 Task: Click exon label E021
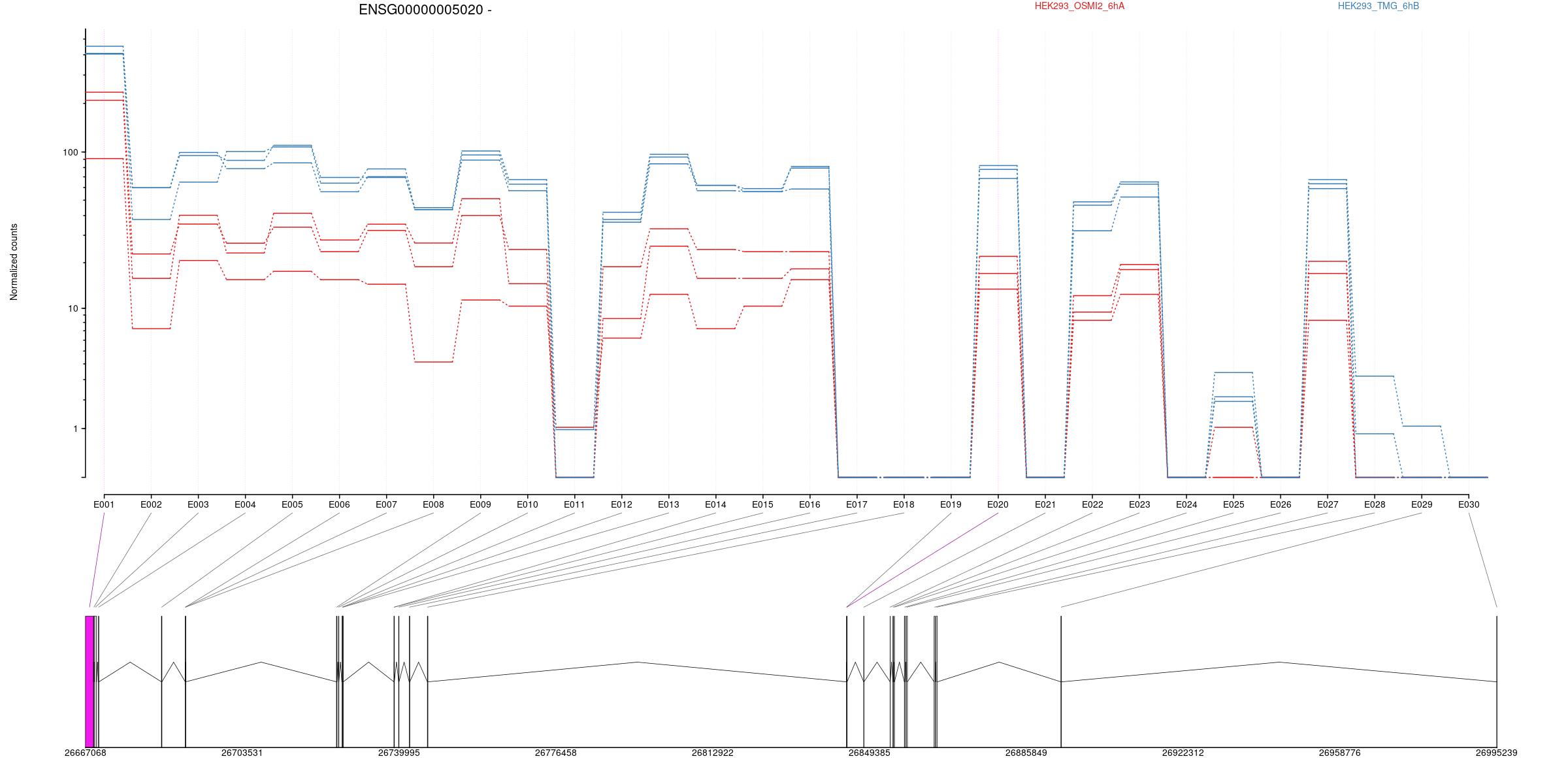pyautogui.click(x=1045, y=504)
